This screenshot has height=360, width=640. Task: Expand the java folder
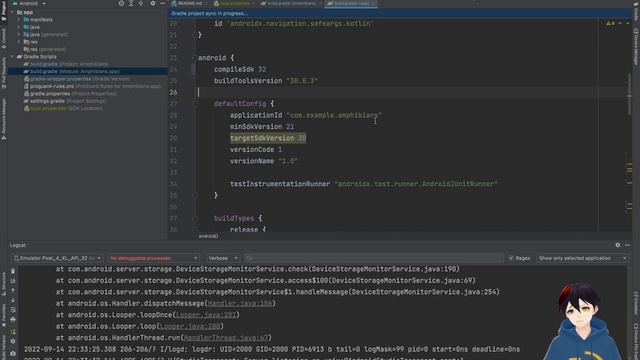point(19,27)
